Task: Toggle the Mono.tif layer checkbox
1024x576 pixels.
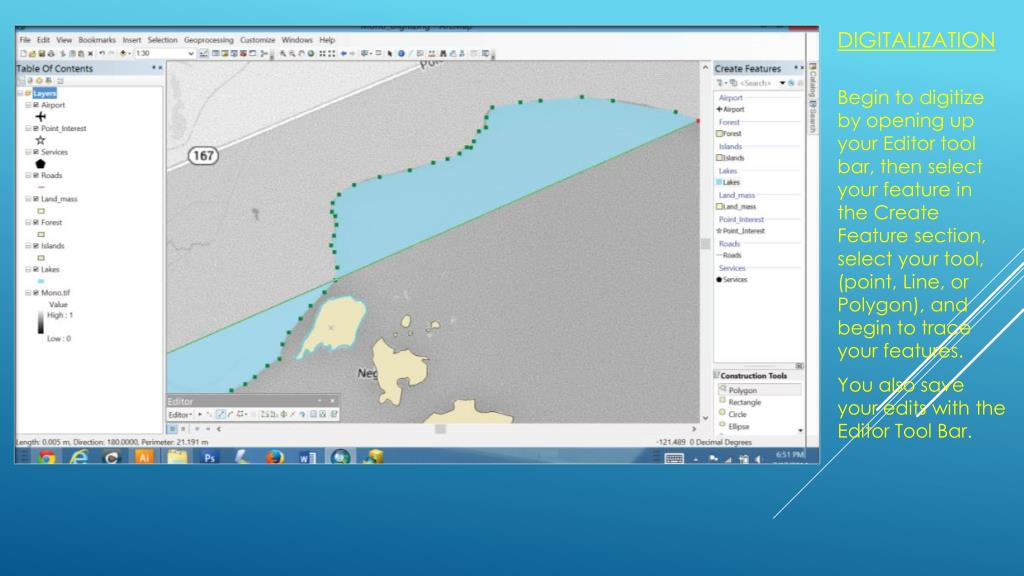Action: (36, 293)
